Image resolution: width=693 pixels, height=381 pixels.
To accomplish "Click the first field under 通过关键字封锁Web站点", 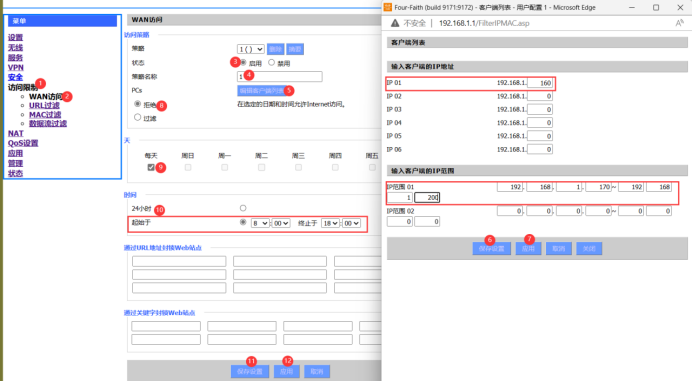I will (166, 326).
